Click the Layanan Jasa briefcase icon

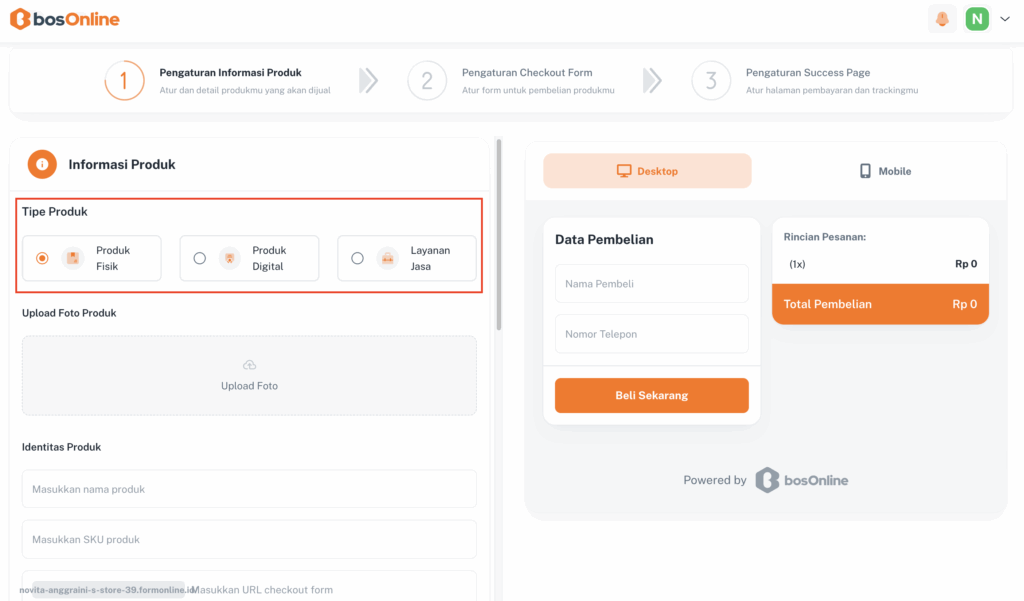(387, 258)
